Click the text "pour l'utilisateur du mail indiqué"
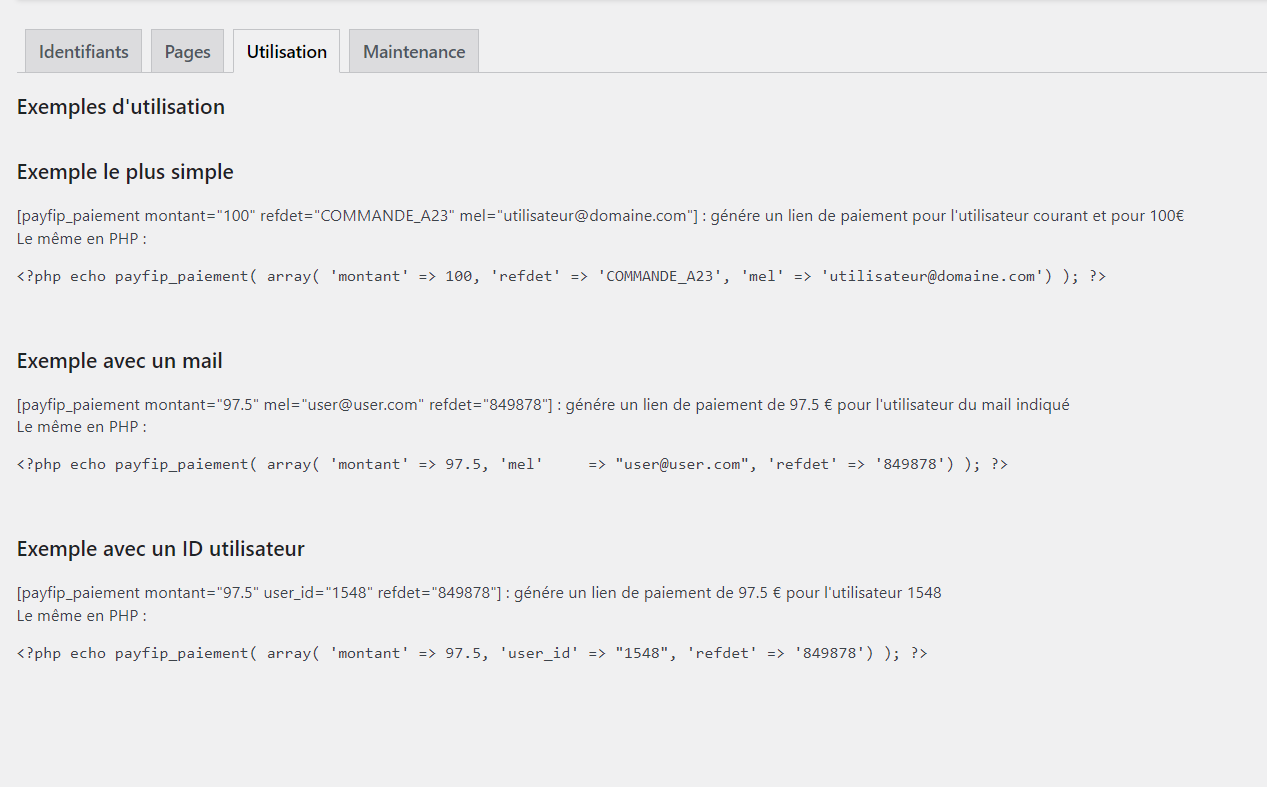This screenshot has height=787, width=1267. (953, 405)
